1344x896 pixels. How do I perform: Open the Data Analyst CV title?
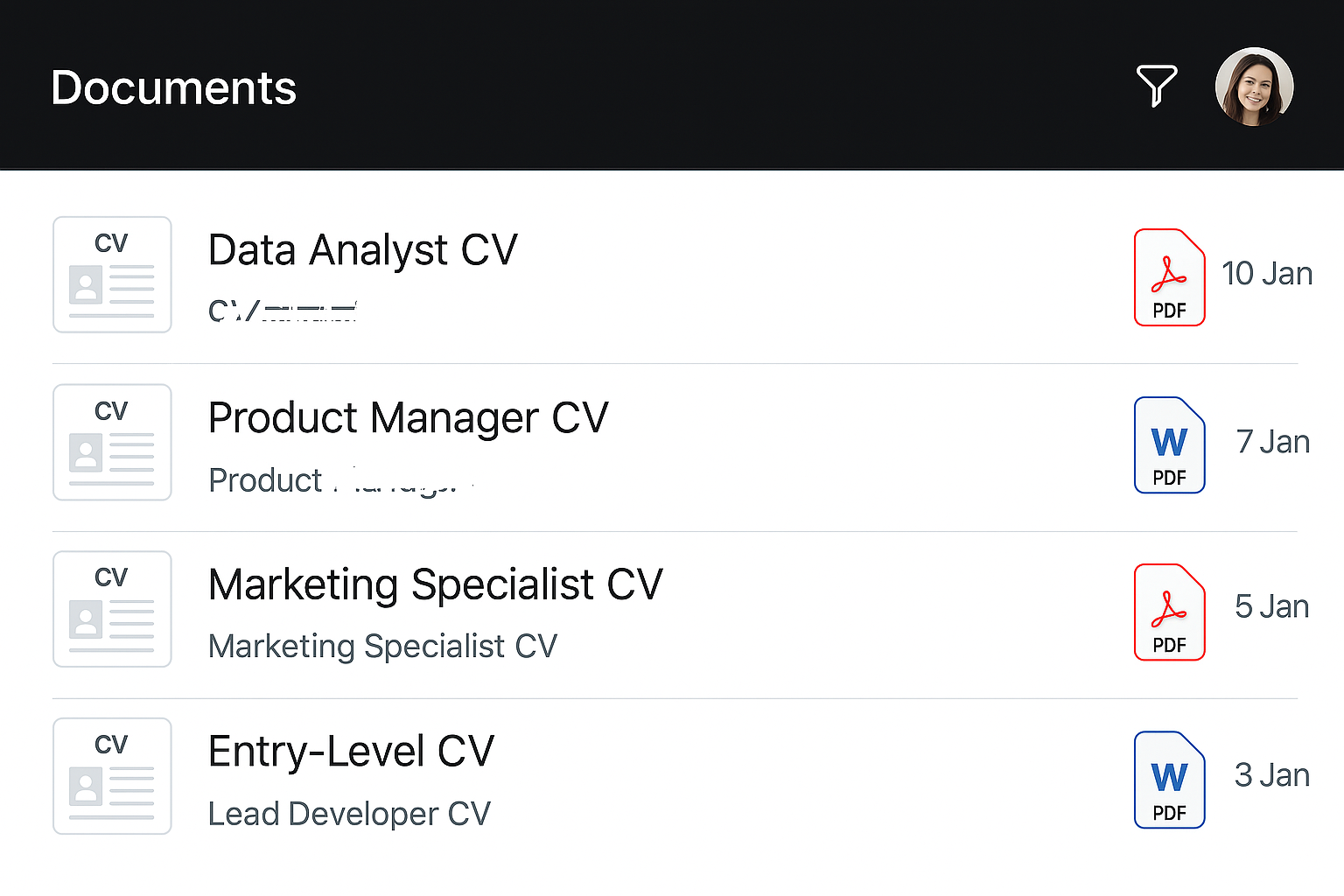[x=362, y=250]
